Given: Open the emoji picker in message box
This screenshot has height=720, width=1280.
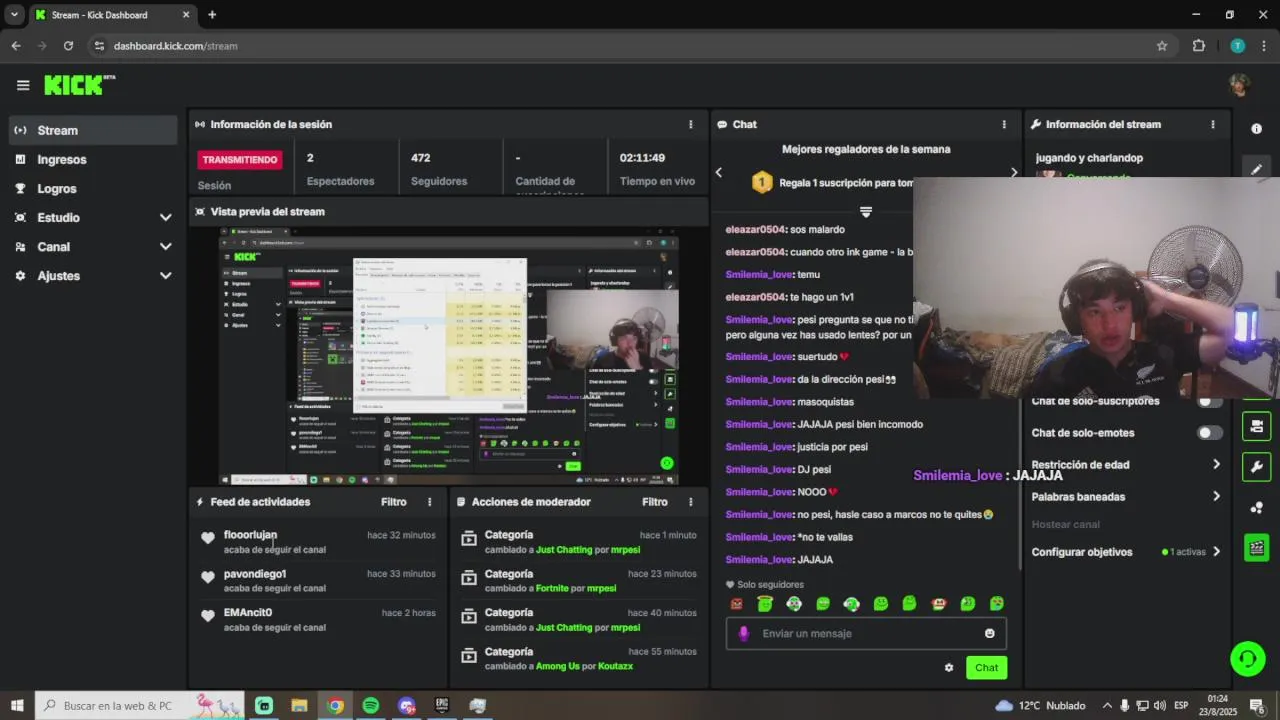Looking at the screenshot, I should pyautogui.click(x=990, y=633).
